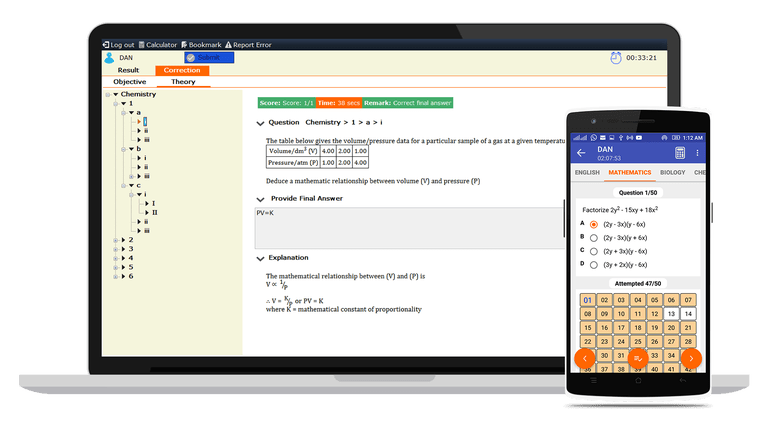
Task: Click the final answer text box
Action: click(409, 228)
